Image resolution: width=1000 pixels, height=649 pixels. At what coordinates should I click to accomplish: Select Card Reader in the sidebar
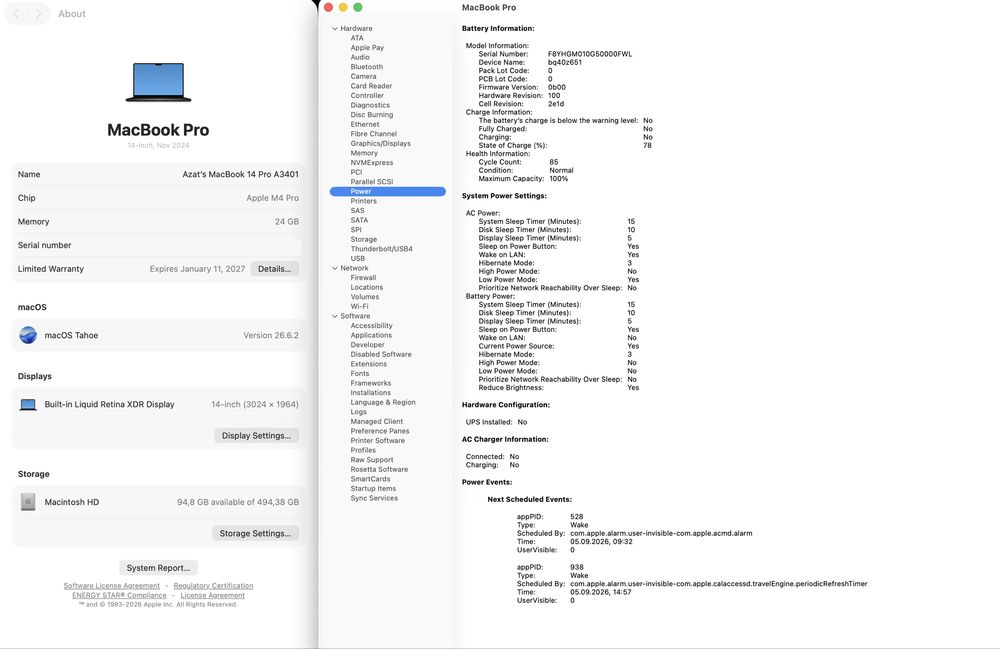(x=371, y=86)
